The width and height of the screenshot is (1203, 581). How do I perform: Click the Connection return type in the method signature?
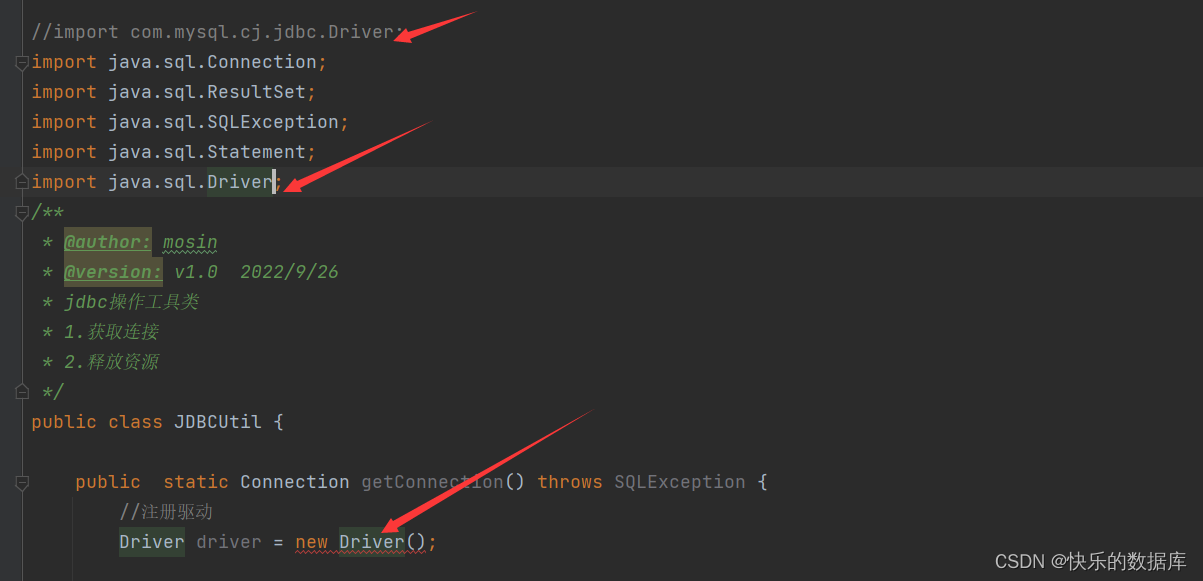pyautogui.click(x=294, y=481)
